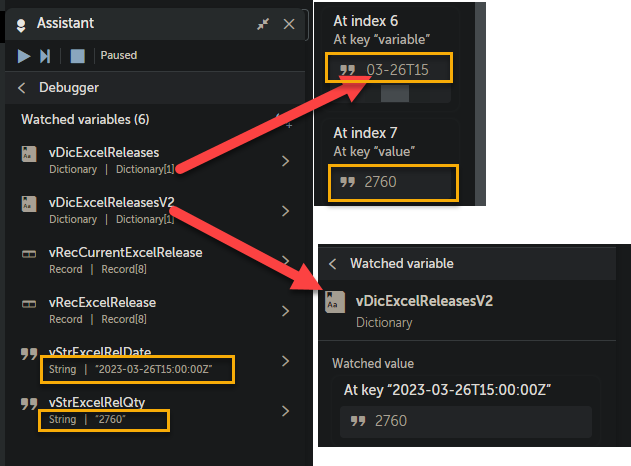Click the Watched variables (6) heading
Viewport: 631px width, 466px height.
(x=85, y=120)
